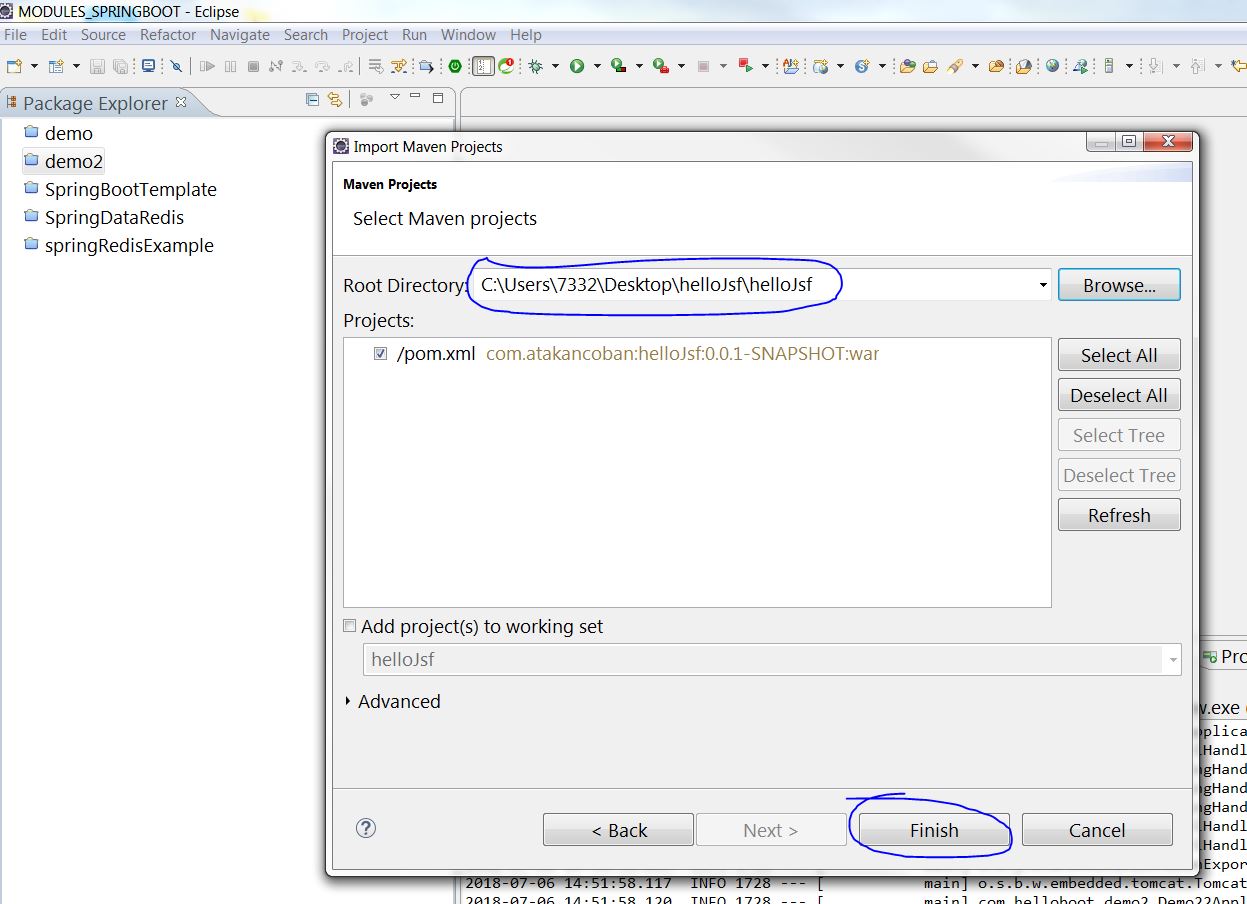Viewport: 1247px width, 904px height.
Task: Click the console/monitor icon in the toolbar
Action: pos(148,67)
